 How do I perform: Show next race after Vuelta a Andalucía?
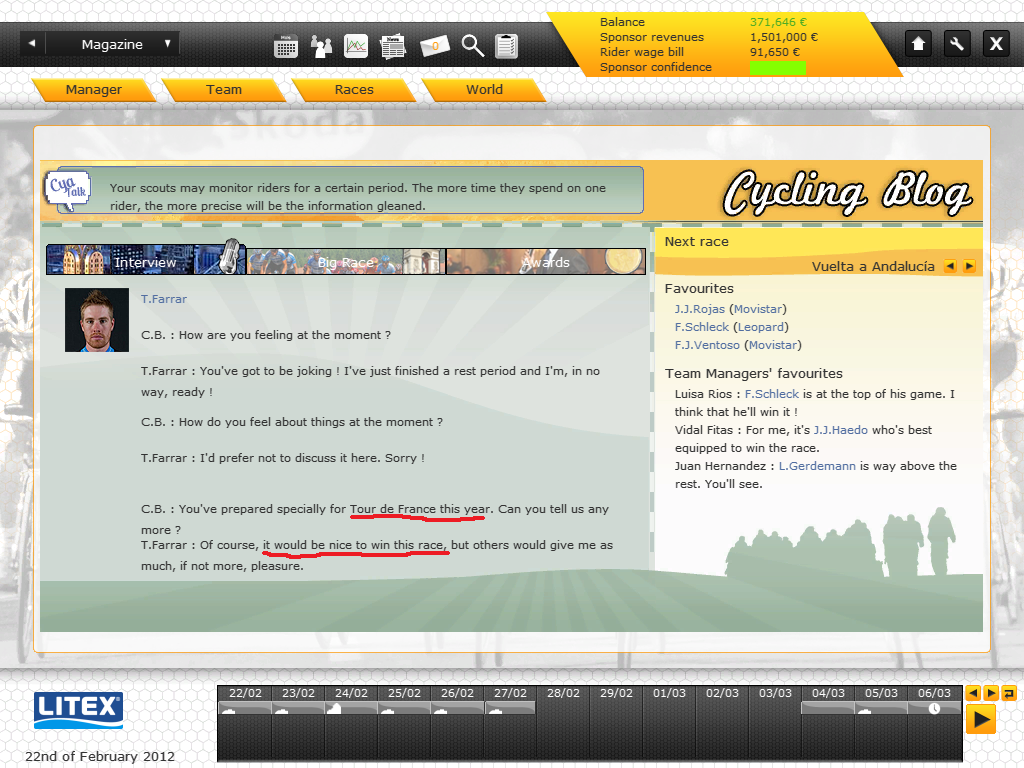(x=968, y=267)
